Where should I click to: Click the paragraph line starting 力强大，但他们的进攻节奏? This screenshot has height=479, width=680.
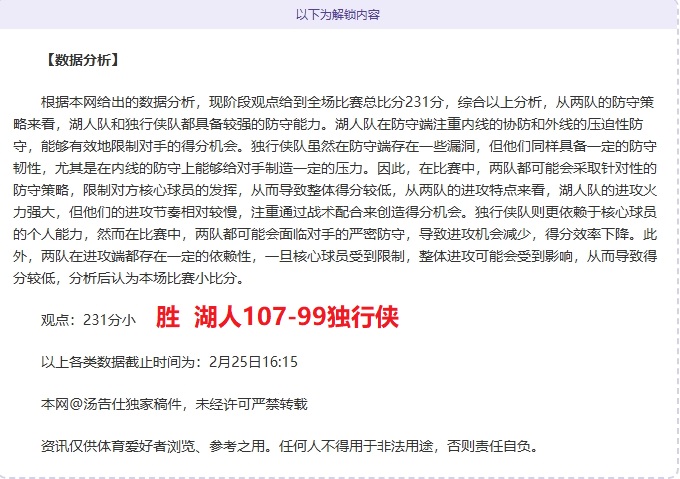pos(335,212)
